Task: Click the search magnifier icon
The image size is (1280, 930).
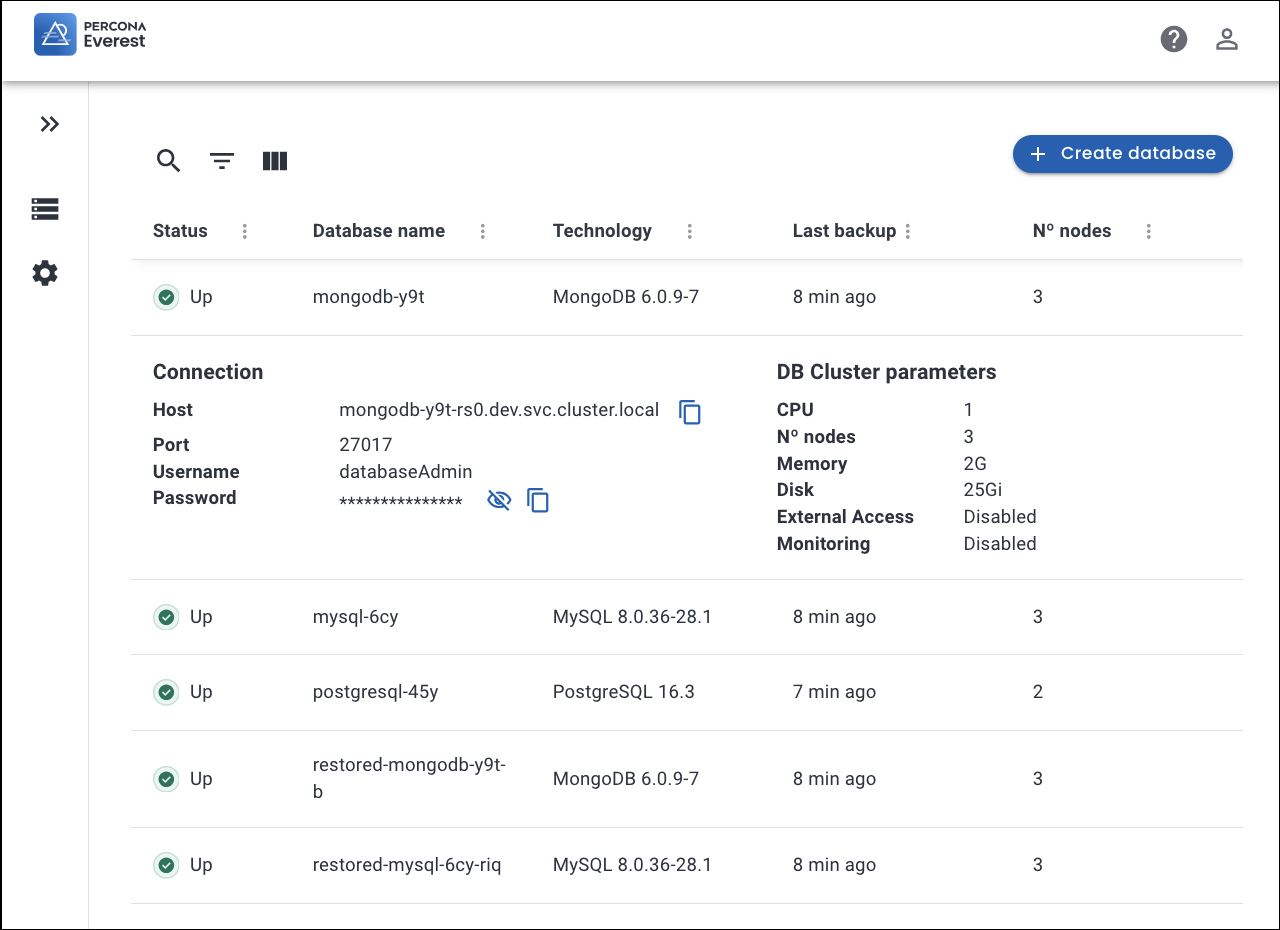Action: 168,161
